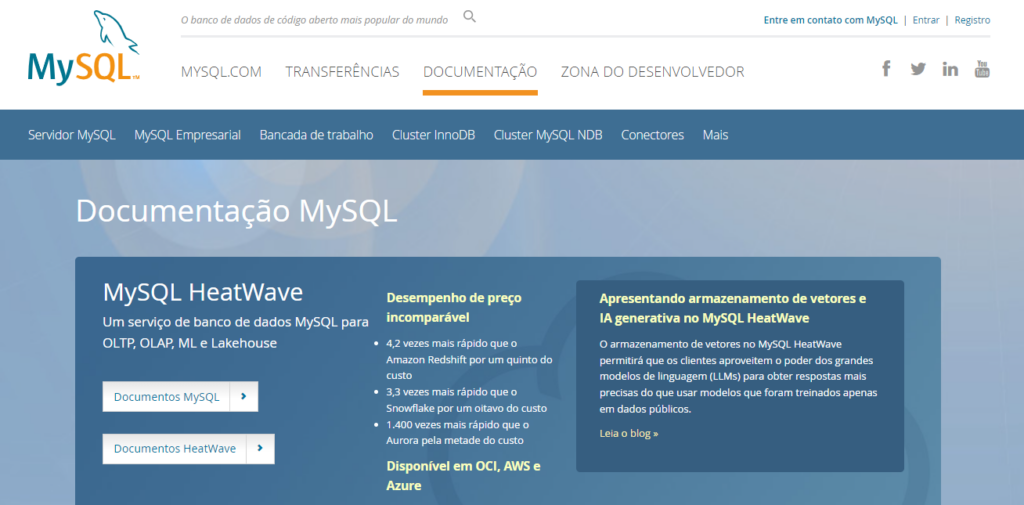Follow the Leia o blog link
The width and height of the screenshot is (1024, 505).
pyautogui.click(x=628, y=433)
